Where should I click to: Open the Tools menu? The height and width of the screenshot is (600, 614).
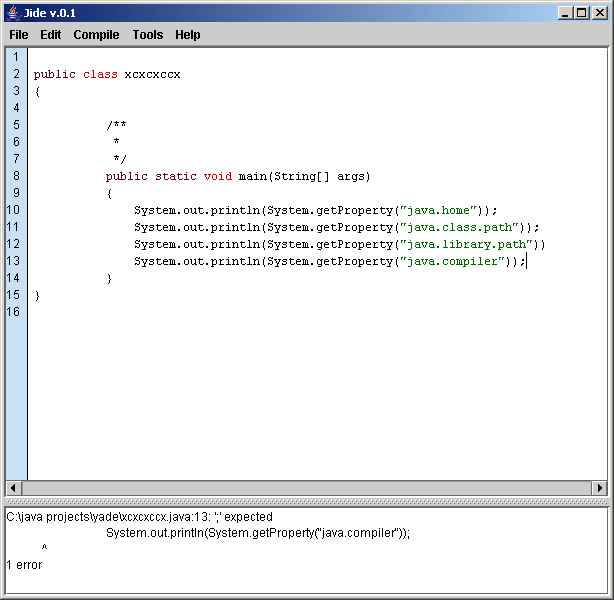(x=148, y=35)
